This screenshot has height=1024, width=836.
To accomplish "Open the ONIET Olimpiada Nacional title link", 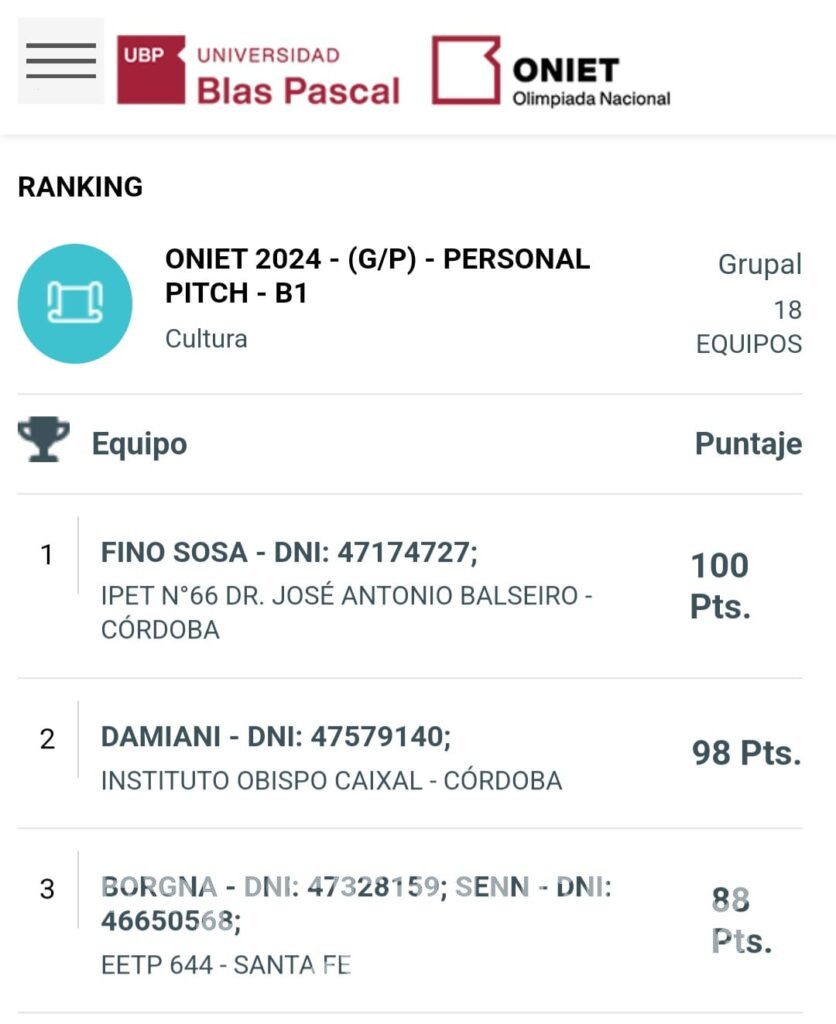I will tap(591, 81).
